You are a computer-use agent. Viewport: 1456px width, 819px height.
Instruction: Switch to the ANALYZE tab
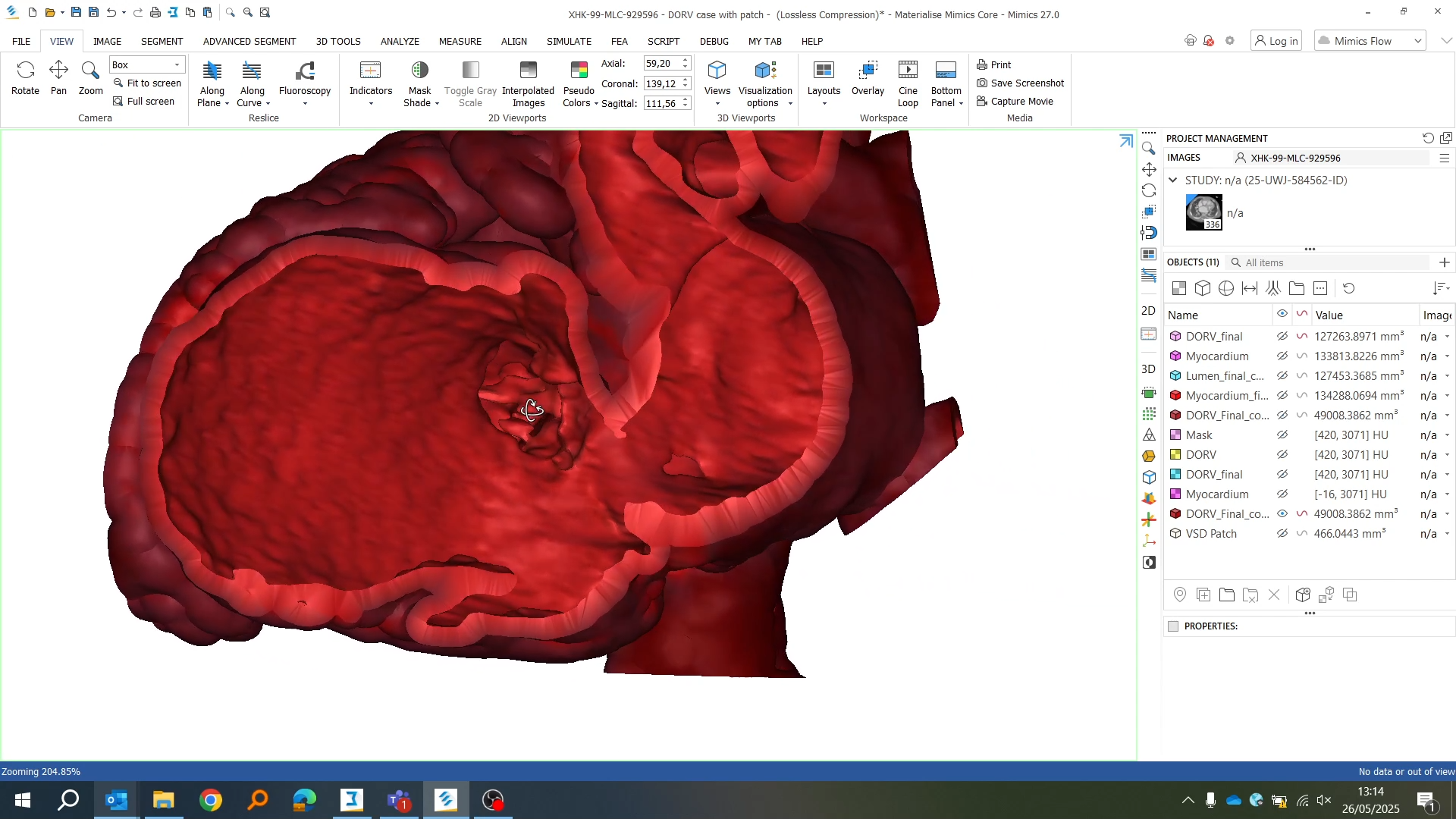click(400, 42)
